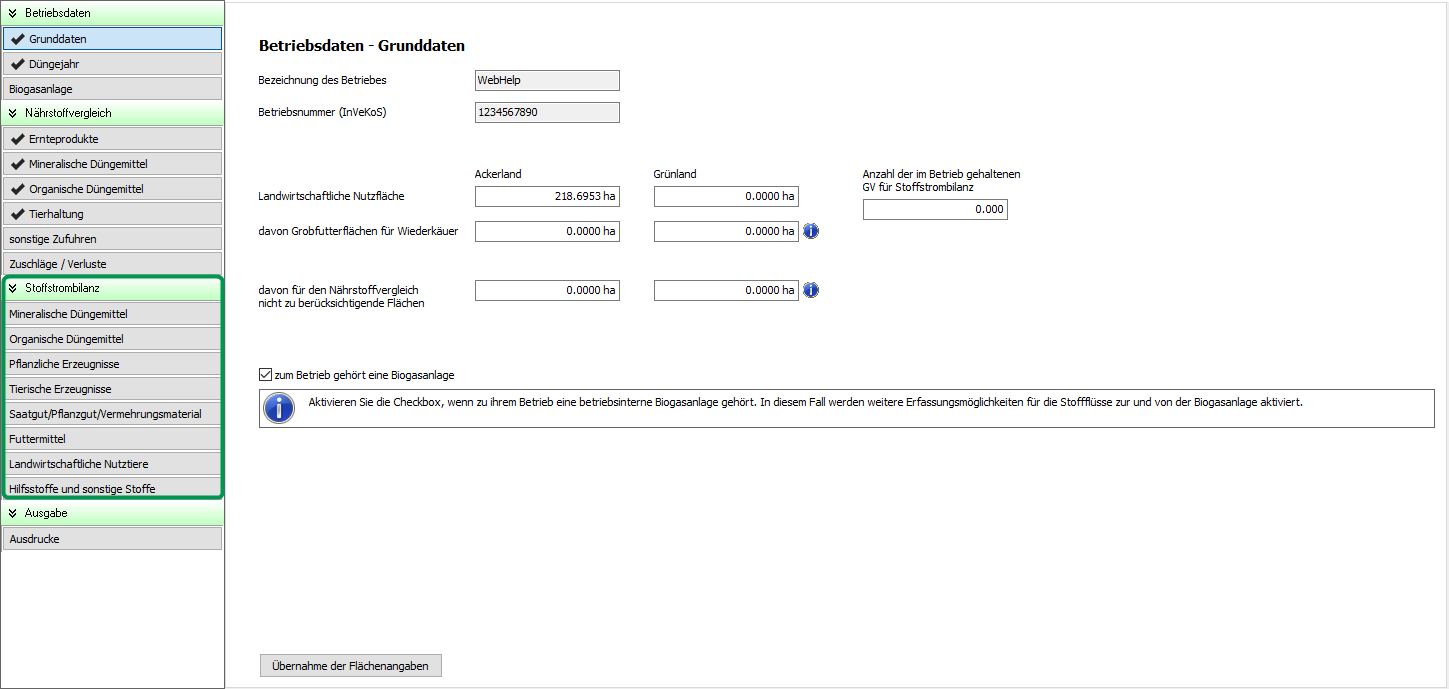The width and height of the screenshot is (1449, 689).
Task: Open Pflanzliche Erzeugnisse entry
Action: (112, 364)
